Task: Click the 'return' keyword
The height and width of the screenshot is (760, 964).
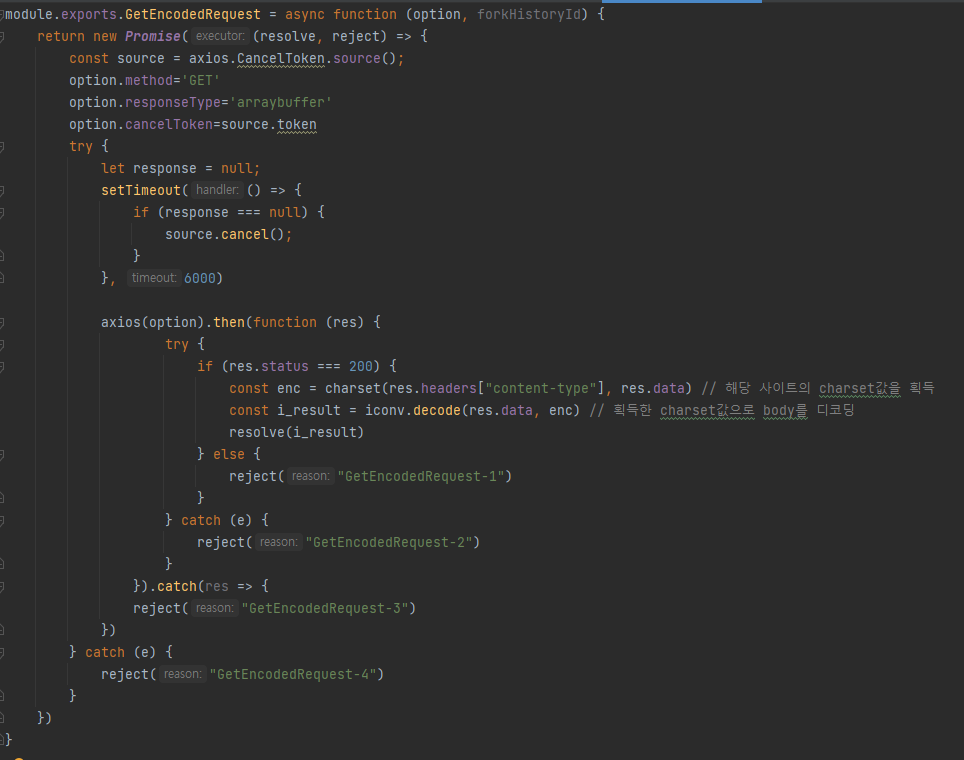Action: [x=61, y=36]
